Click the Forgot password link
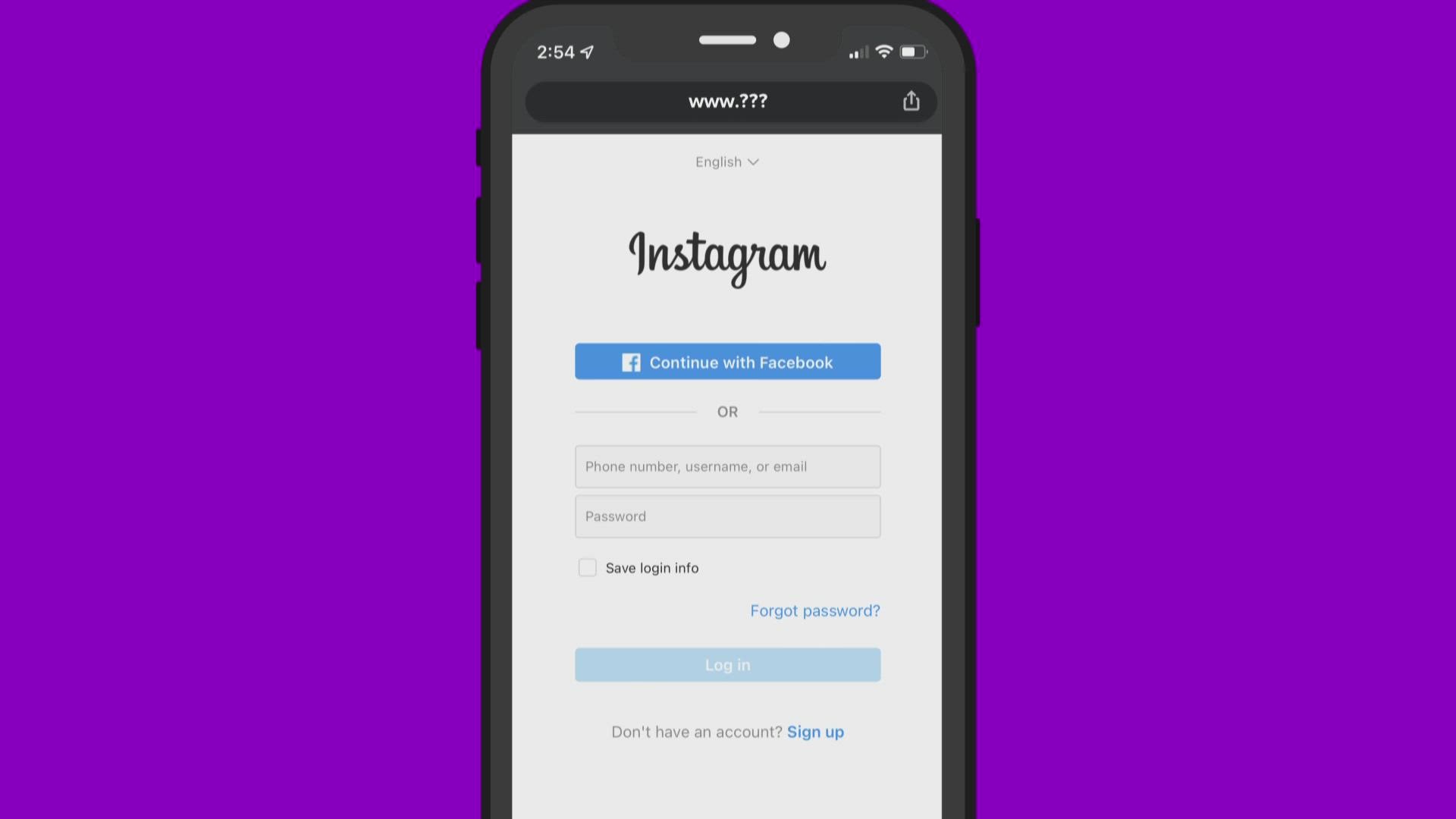The height and width of the screenshot is (819, 1456). 815,610
